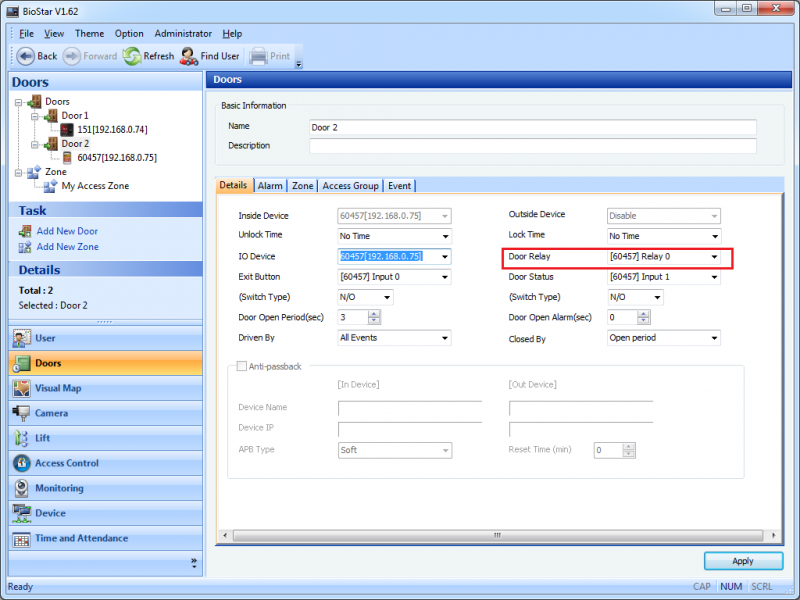Open the Access Control section

tap(66, 463)
